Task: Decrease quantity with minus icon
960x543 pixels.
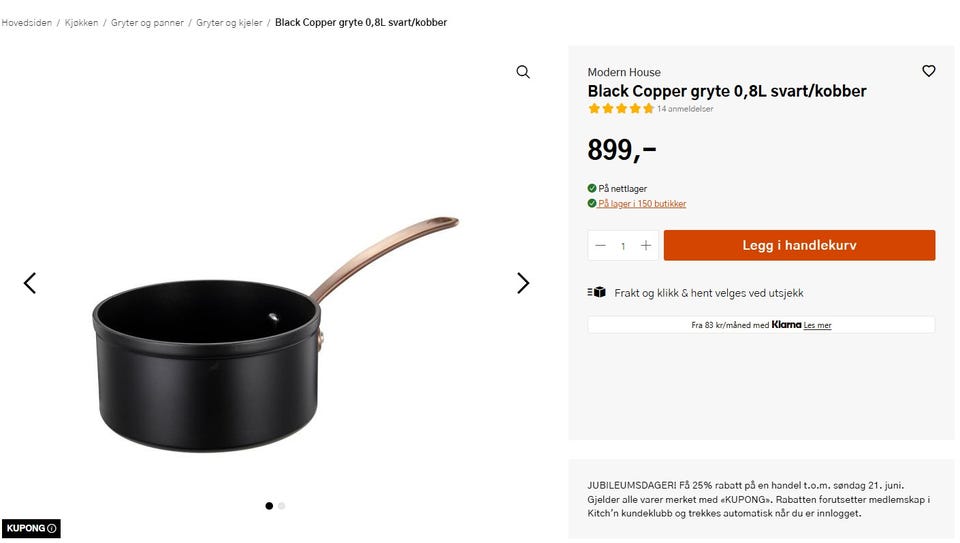Action: (x=600, y=245)
